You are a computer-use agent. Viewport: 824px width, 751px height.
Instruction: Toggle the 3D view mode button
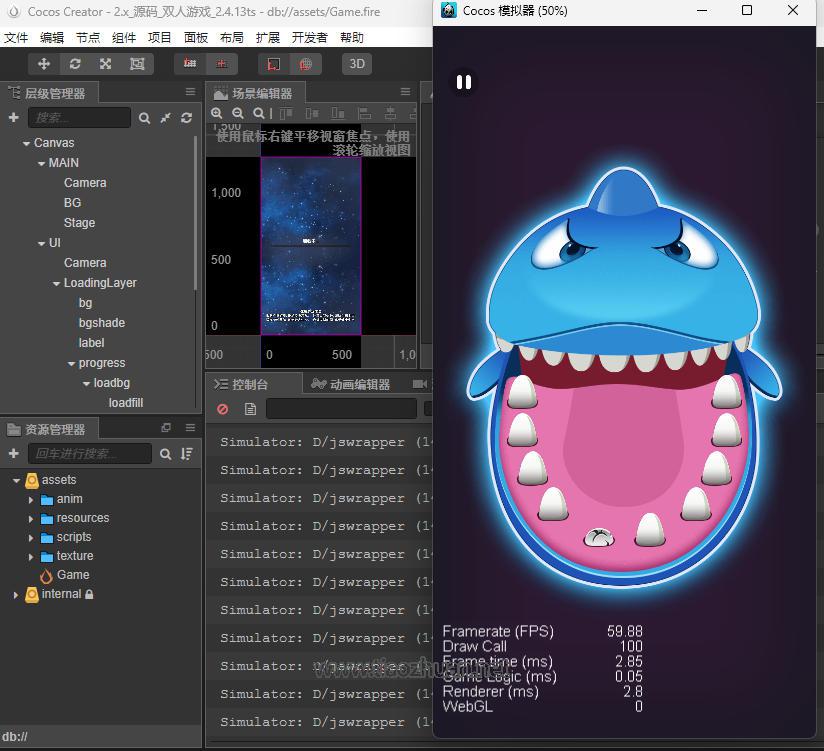point(356,64)
